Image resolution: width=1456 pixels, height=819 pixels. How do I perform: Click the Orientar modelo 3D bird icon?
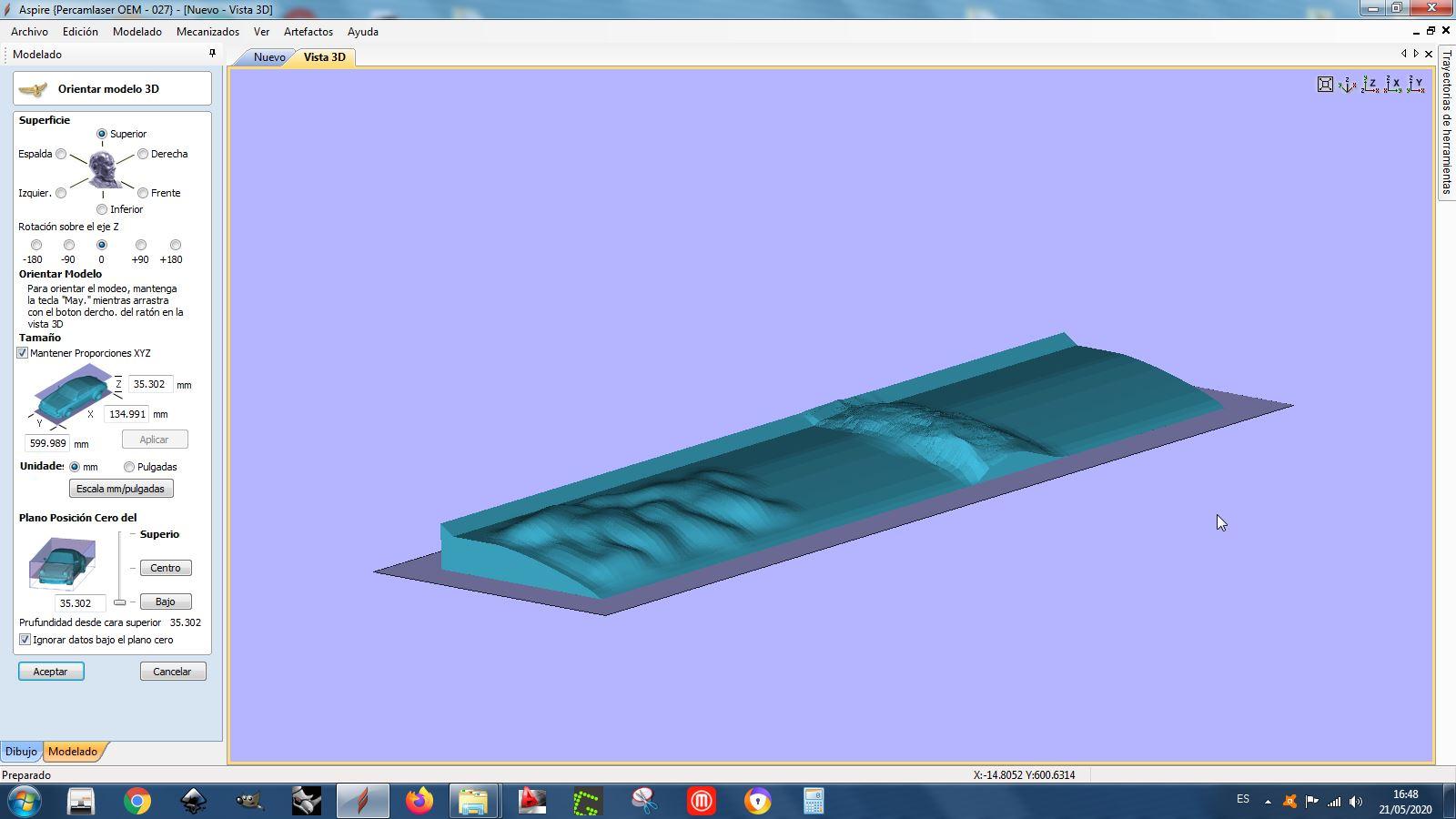tap(33, 89)
